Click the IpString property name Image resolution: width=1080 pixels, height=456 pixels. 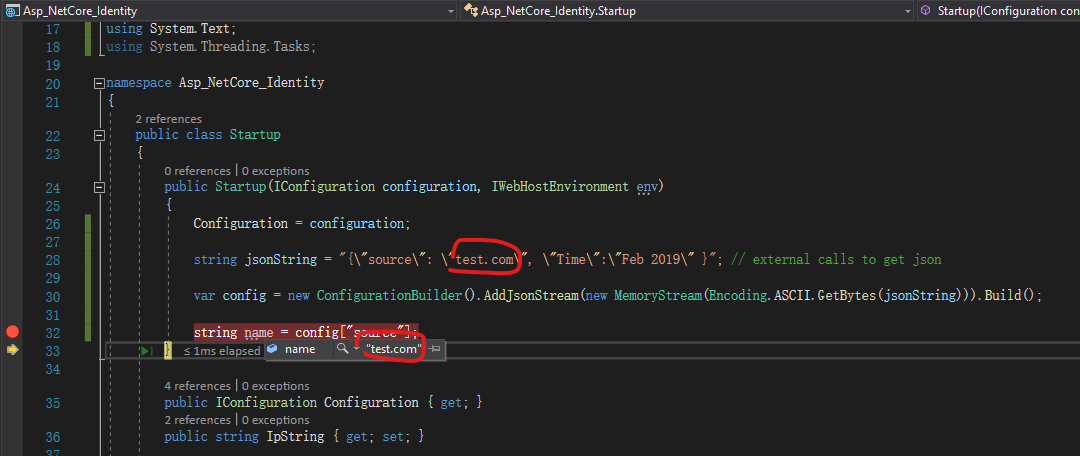295,437
